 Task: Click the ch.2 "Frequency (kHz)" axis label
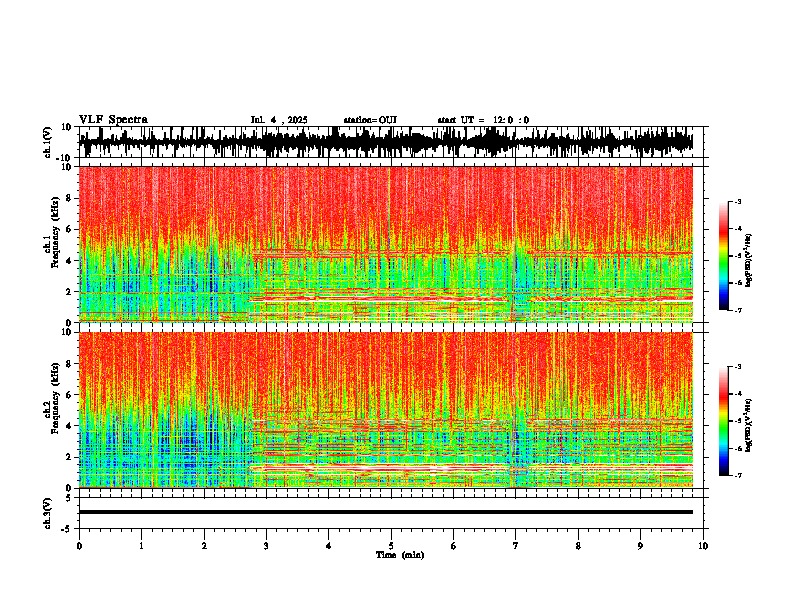[x=55, y=398]
